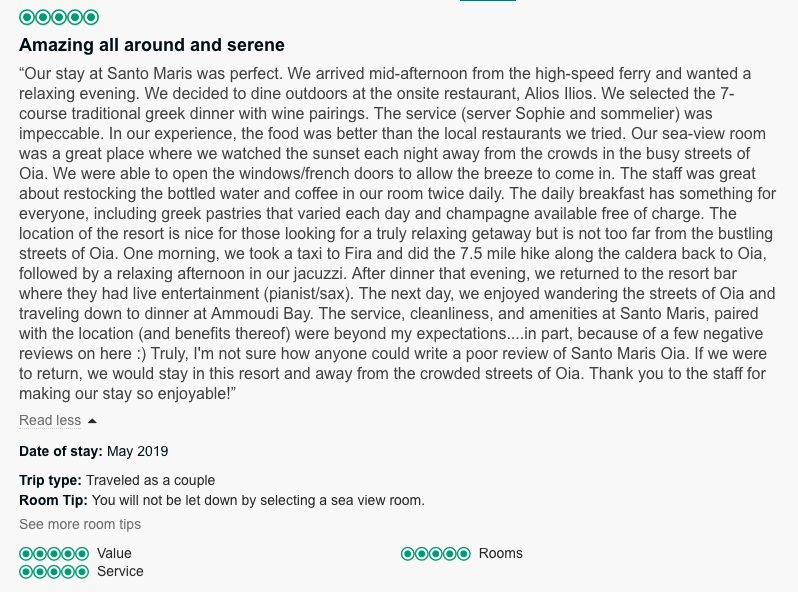The height and width of the screenshot is (592, 798).
Task: Click the overall five-bubble rating icon
Action: click(x=59, y=17)
